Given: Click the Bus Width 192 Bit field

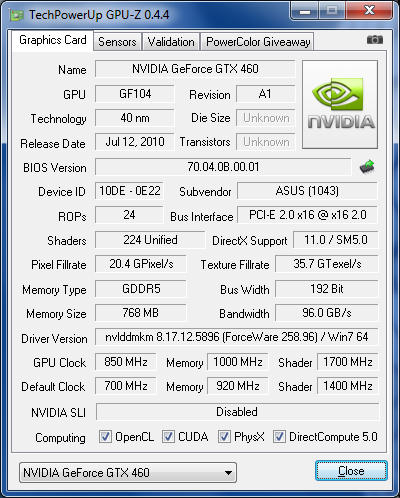Looking at the screenshot, I should pos(327,289).
